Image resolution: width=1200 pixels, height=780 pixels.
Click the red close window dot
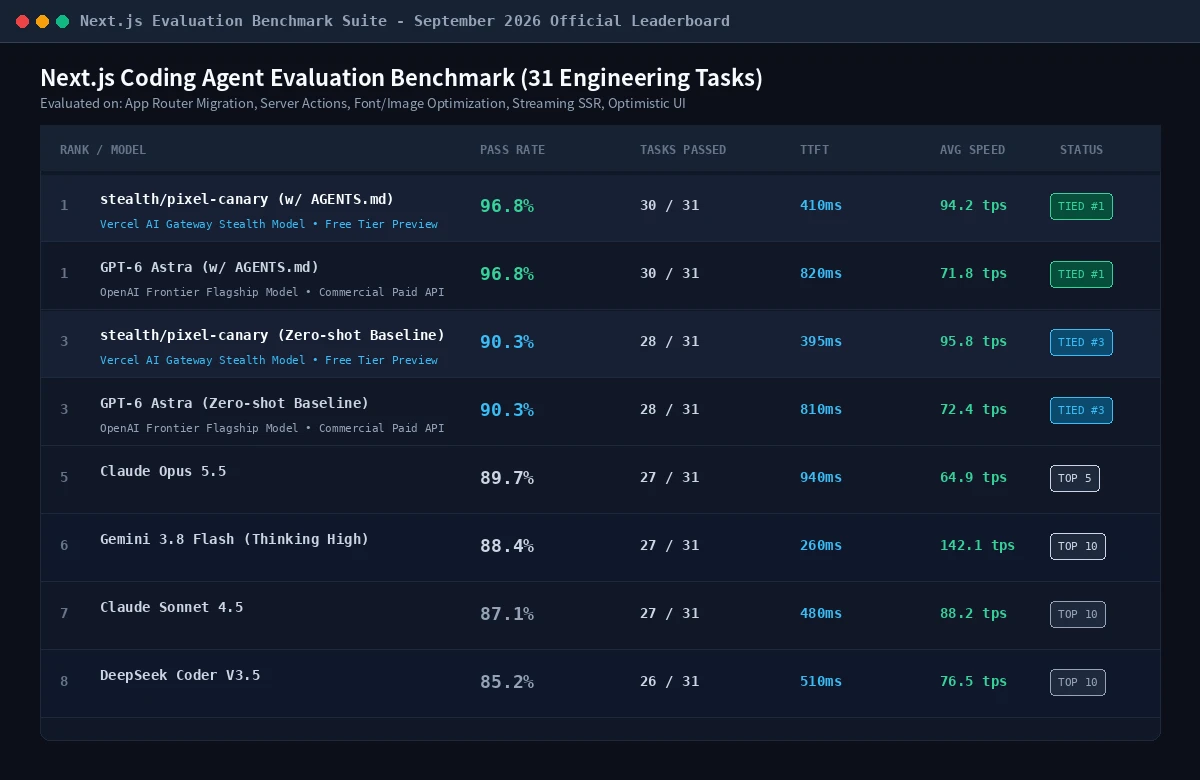(x=22, y=21)
